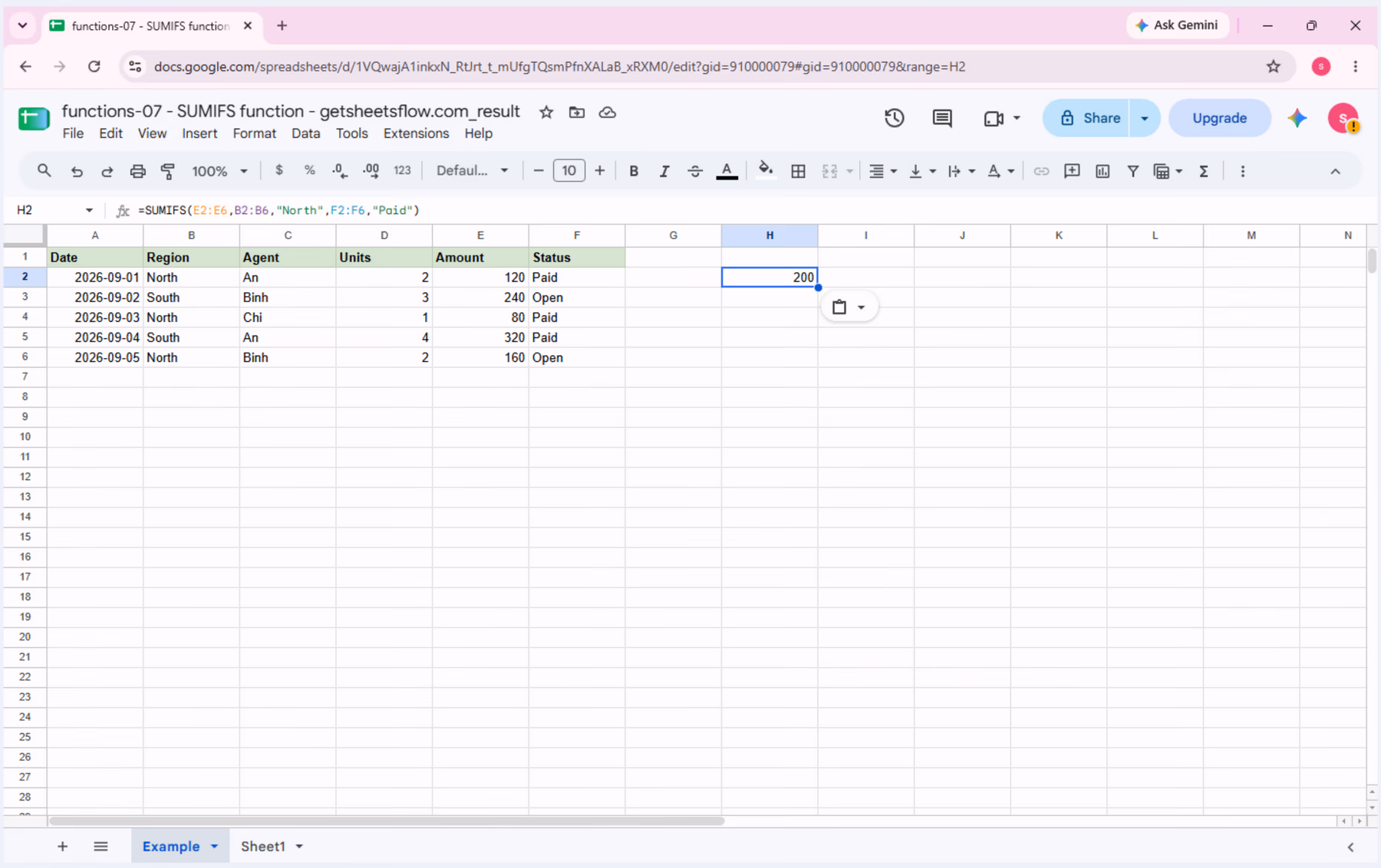Select column H header
1381x868 pixels.
pyautogui.click(x=770, y=235)
